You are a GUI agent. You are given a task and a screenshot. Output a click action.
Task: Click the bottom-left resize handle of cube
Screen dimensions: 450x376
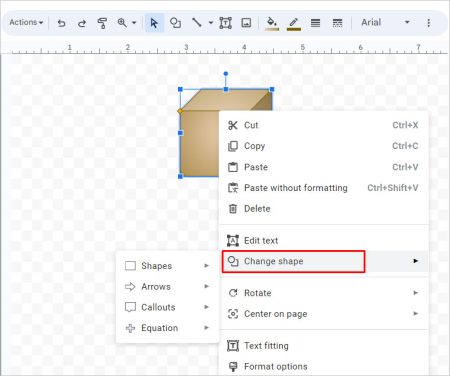(x=180, y=176)
